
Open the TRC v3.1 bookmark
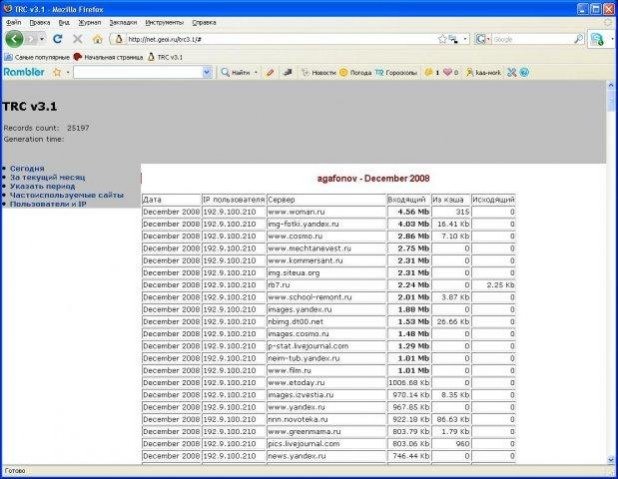pos(165,57)
